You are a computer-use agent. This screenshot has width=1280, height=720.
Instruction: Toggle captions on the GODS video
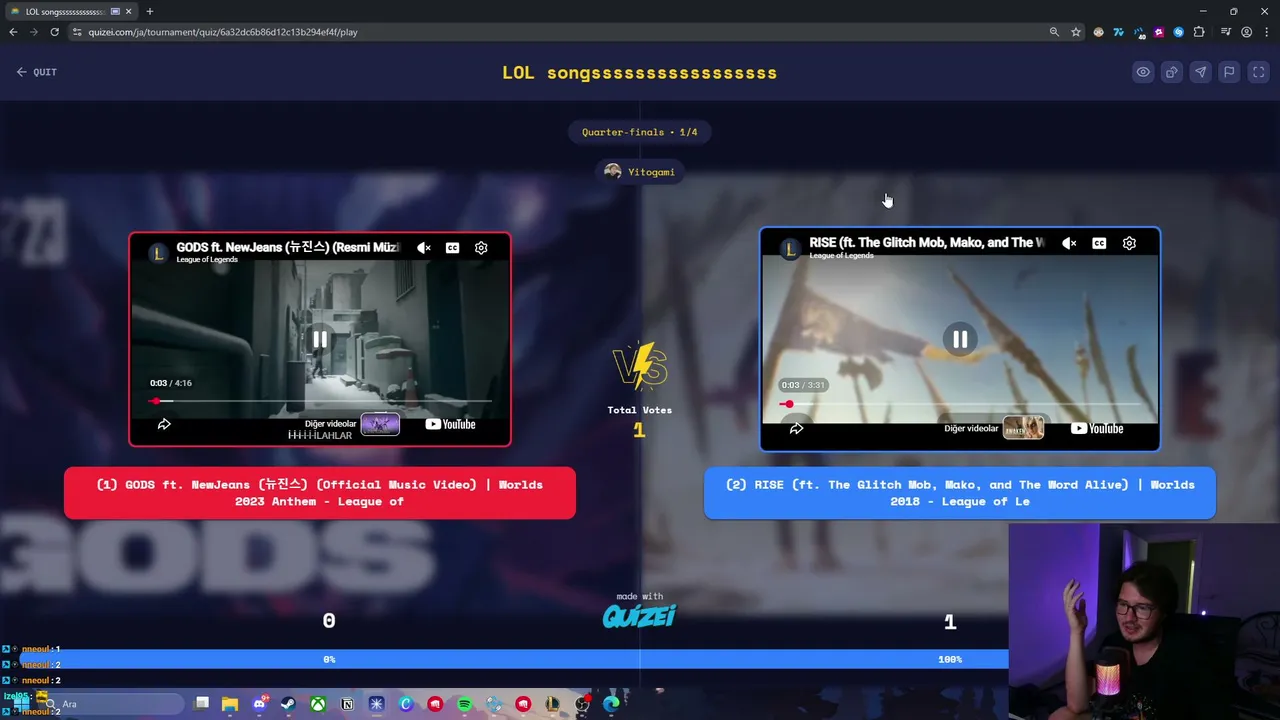(x=453, y=248)
